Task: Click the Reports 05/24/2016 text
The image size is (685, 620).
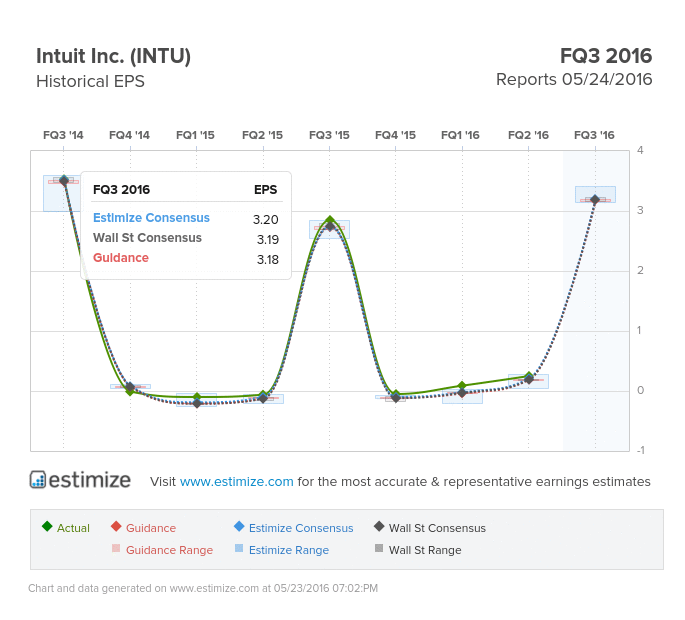Action: pyautogui.click(x=574, y=80)
